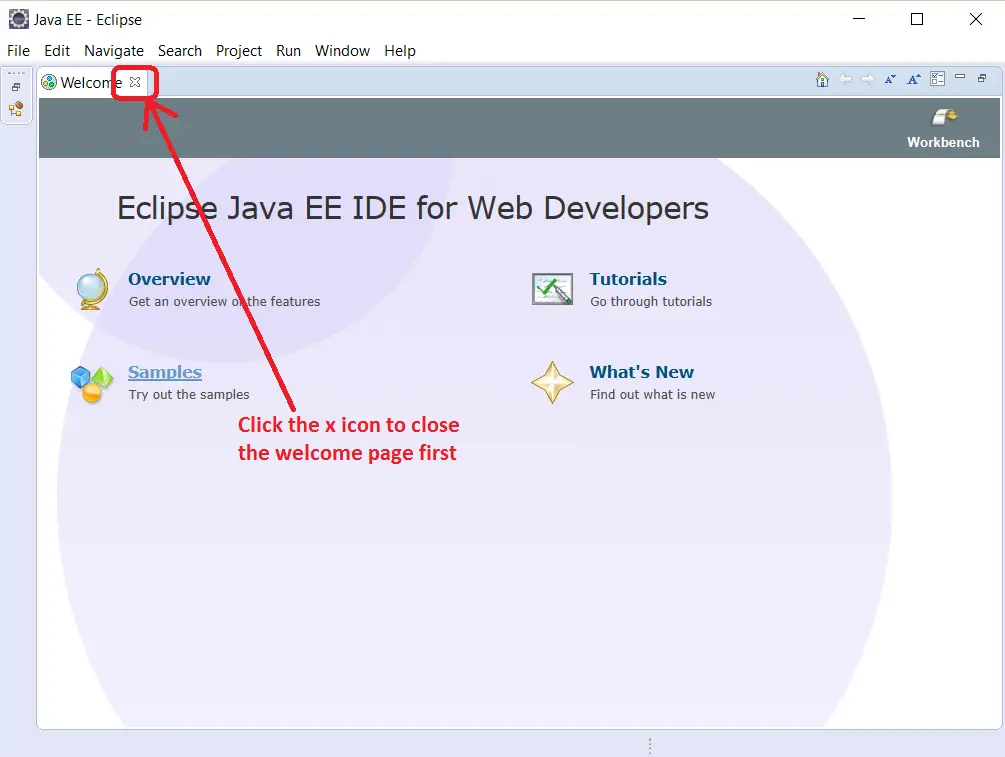Magnify font size with the large A icon

tap(913, 79)
